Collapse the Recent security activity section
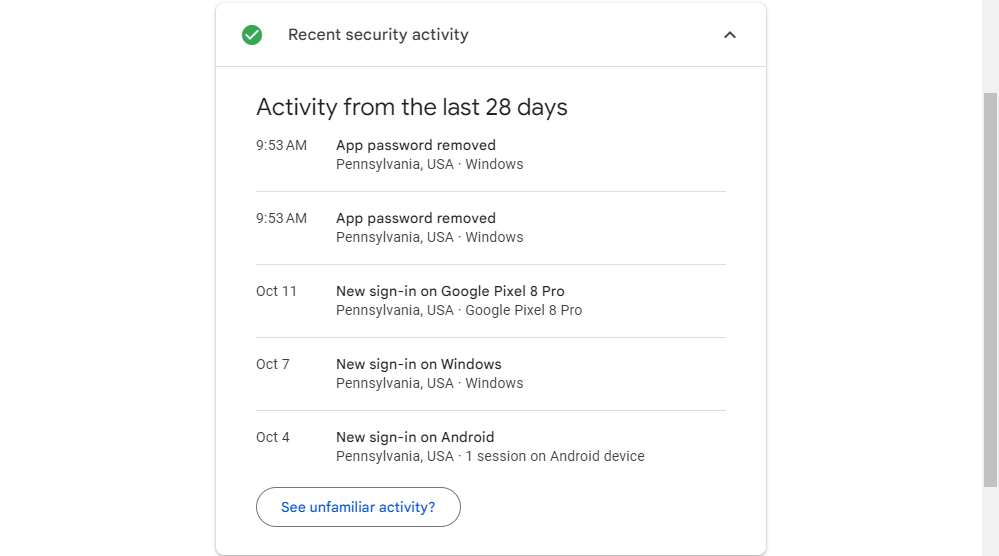This screenshot has height=556, width=999. (730, 35)
